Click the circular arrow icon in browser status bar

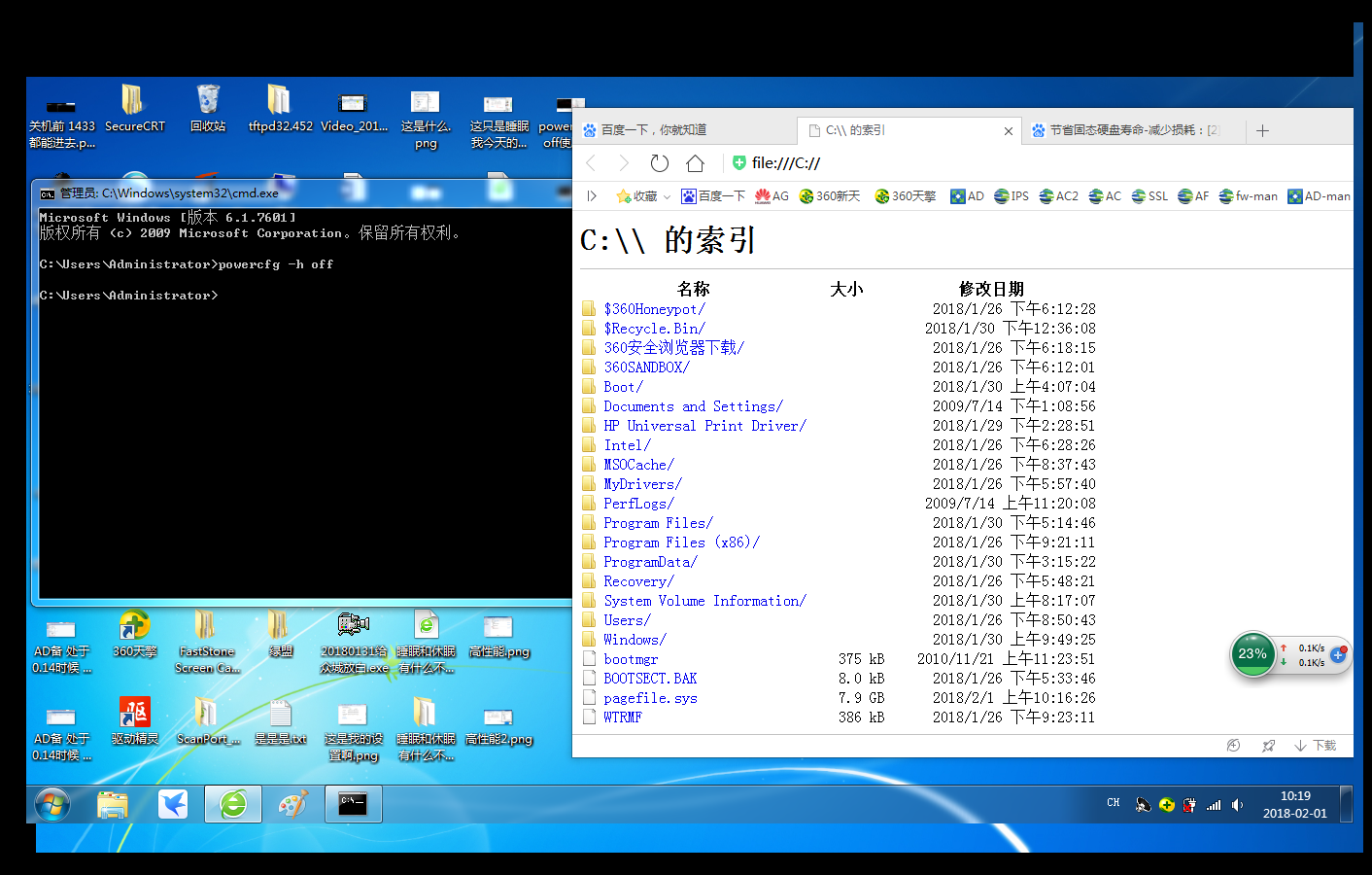pos(1233,746)
